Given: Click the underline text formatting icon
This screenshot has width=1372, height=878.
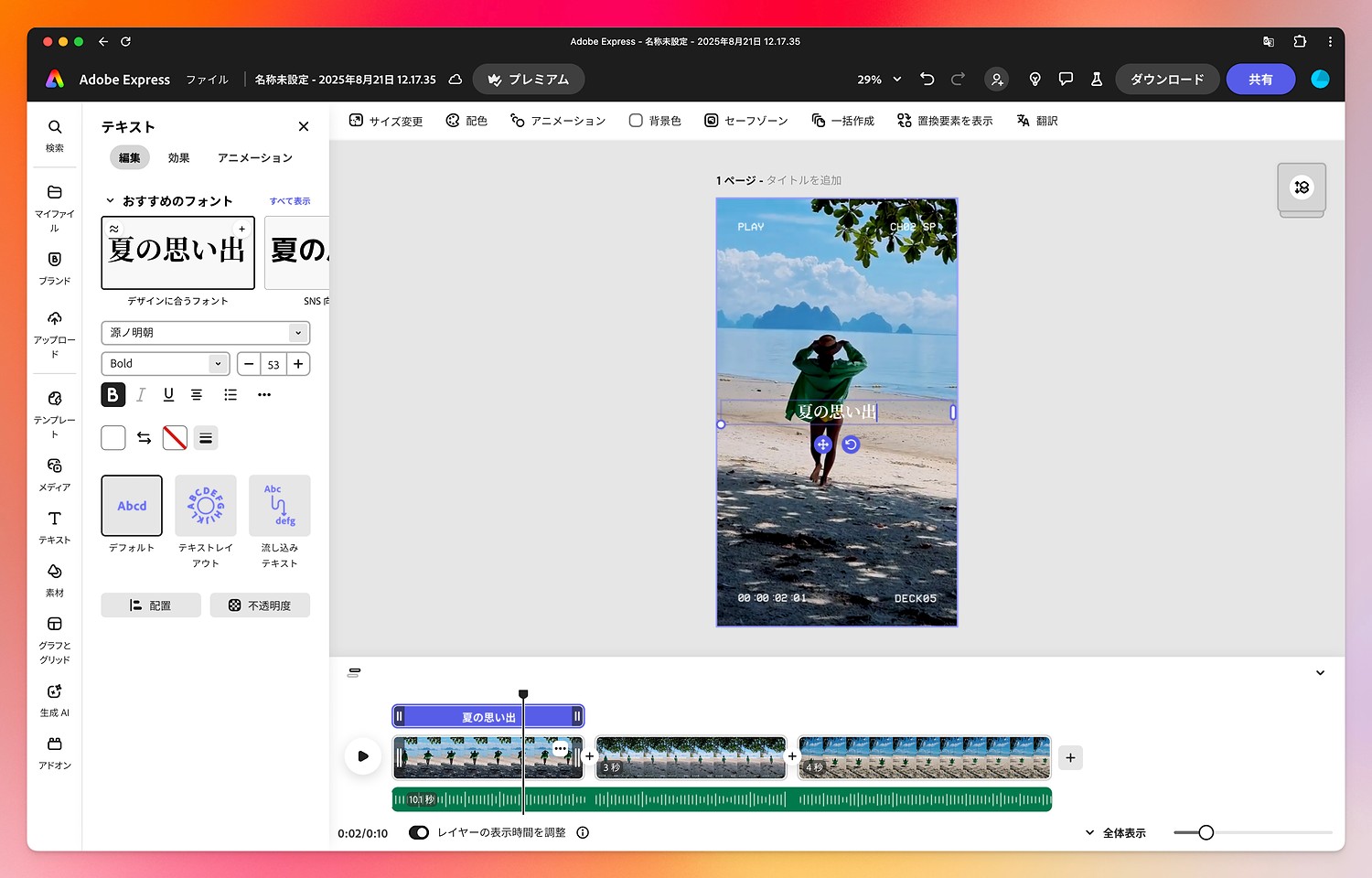Looking at the screenshot, I should 168,394.
